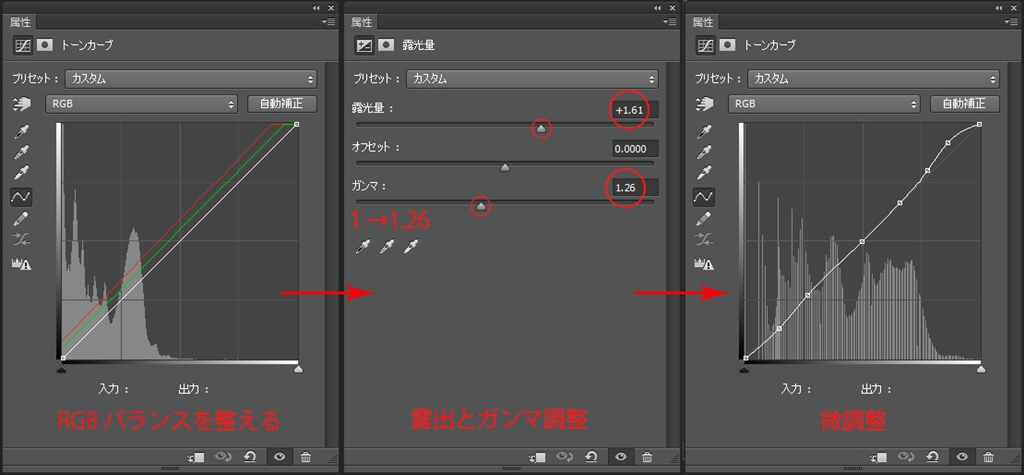Select layer mask icon in right panel header
1024x475 pixels.
tap(728, 45)
